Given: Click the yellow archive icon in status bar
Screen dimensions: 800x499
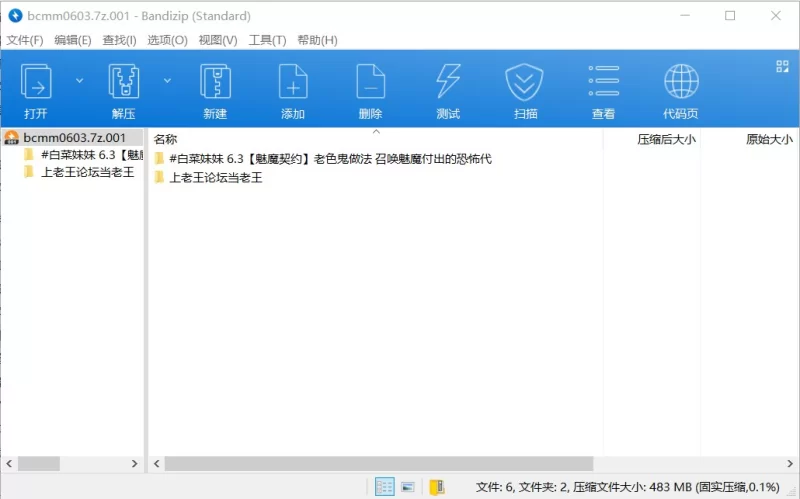Looking at the screenshot, I should pyautogui.click(x=436, y=487).
